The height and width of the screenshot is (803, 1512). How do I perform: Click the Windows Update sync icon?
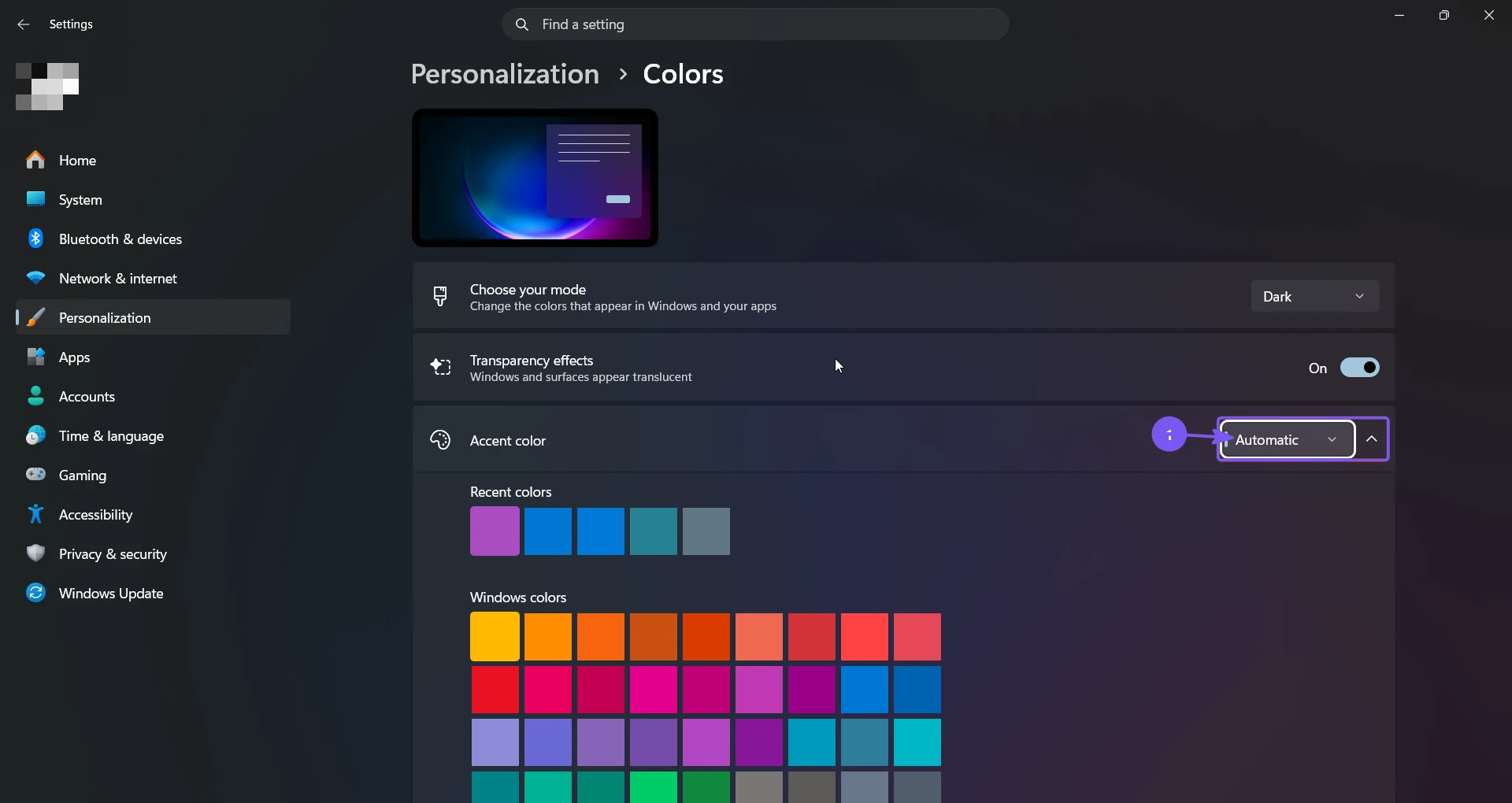coord(35,593)
